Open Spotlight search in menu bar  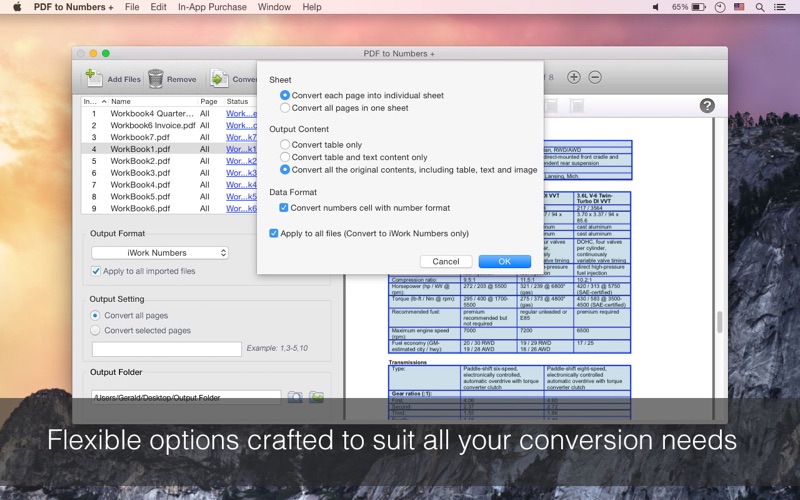point(760,7)
